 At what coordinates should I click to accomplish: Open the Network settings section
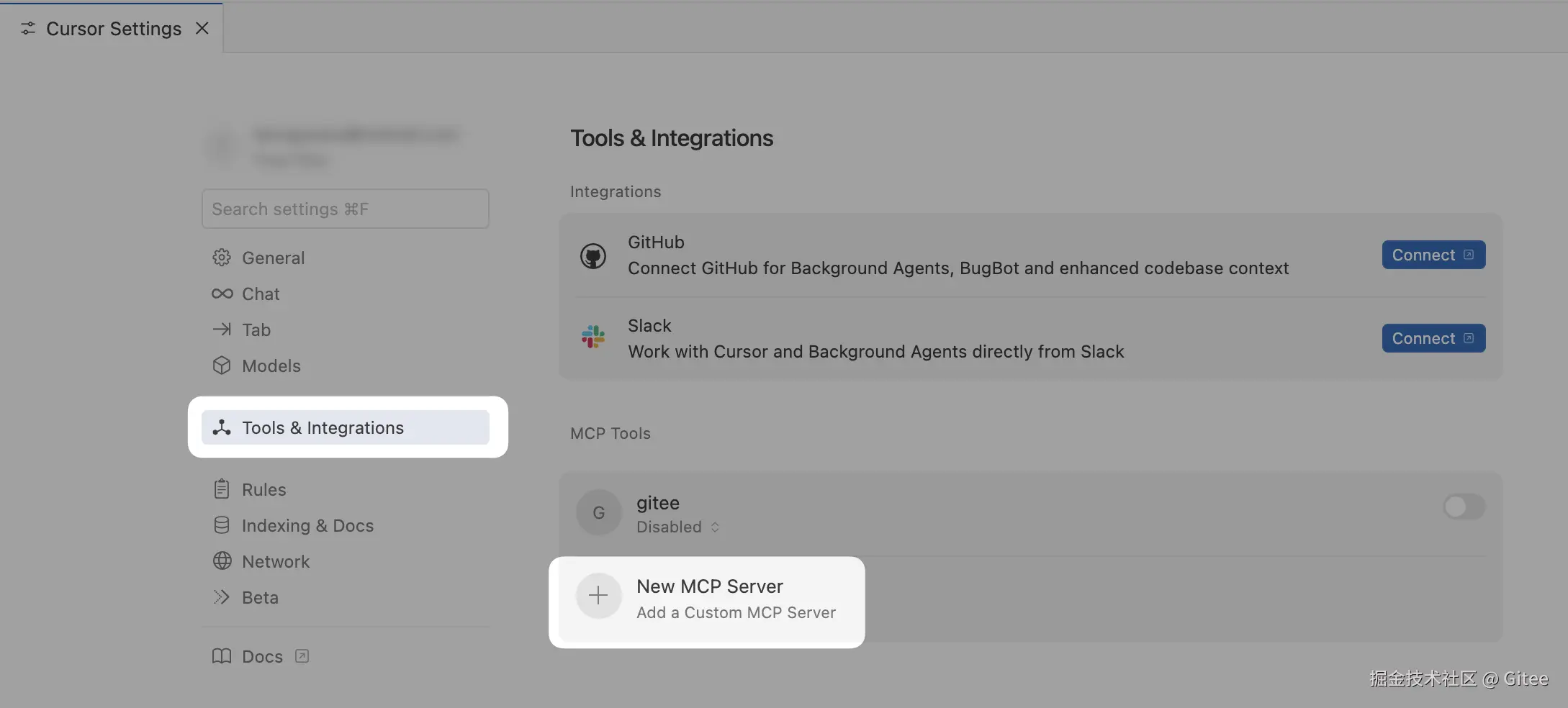345,561
